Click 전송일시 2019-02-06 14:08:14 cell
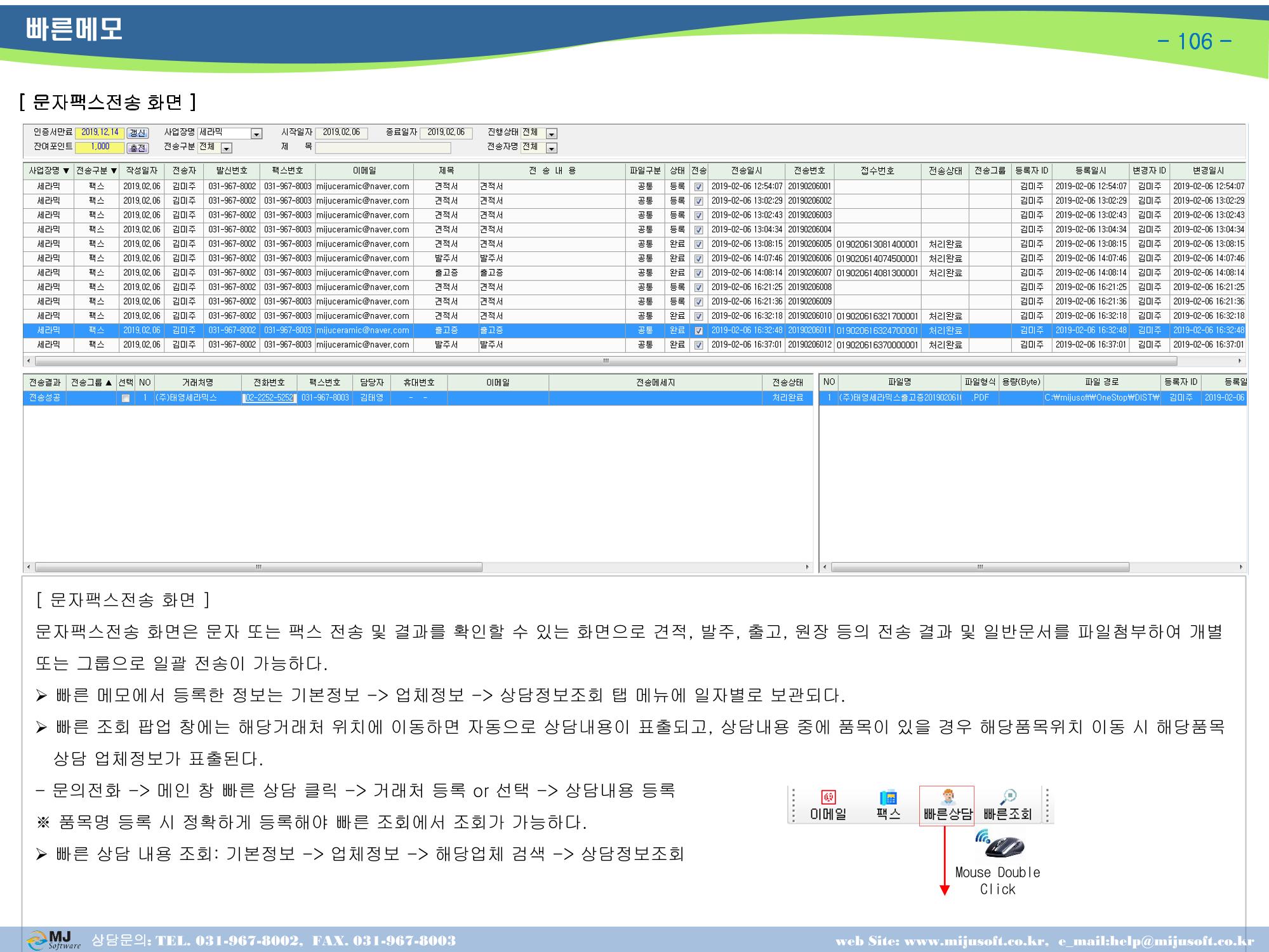Image resolution: width=1269 pixels, height=952 pixels. tap(747, 273)
